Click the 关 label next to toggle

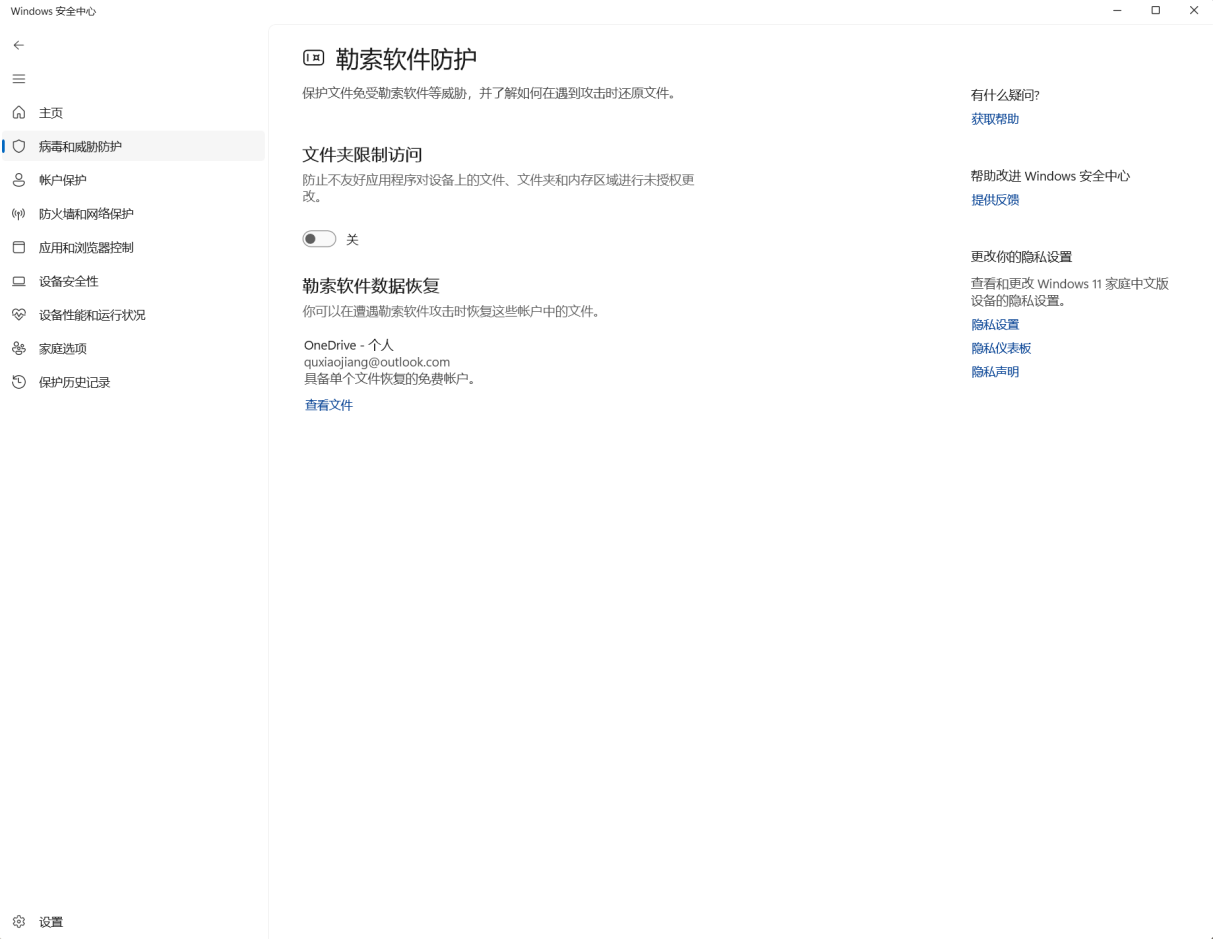coord(352,240)
